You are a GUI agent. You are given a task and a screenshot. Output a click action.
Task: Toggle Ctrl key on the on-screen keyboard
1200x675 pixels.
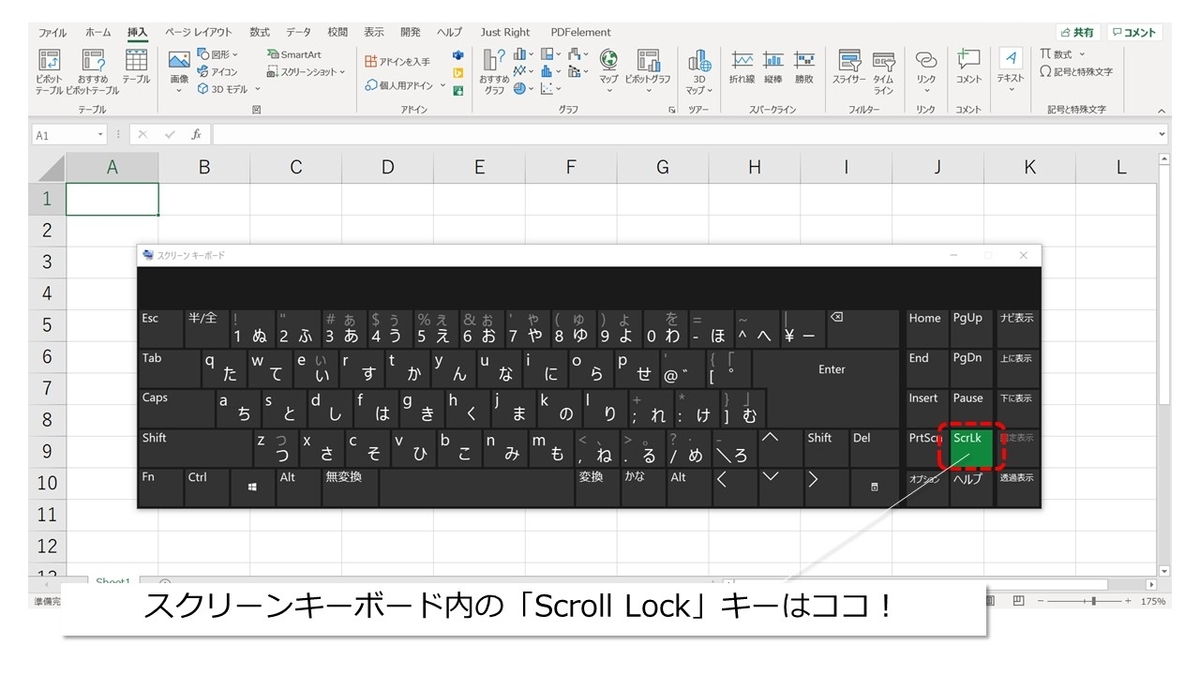(206, 488)
